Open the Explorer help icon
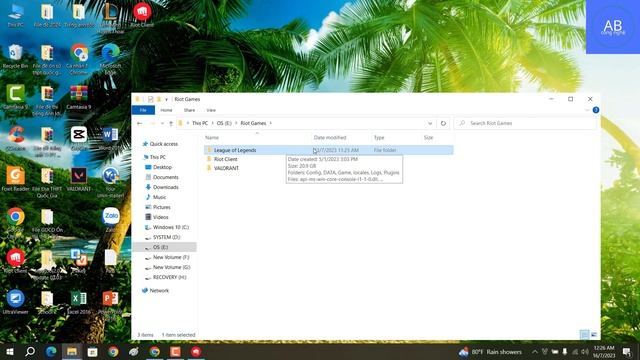Image resolution: width=640 pixels, height=360 pixels. [x=596, y=110]
